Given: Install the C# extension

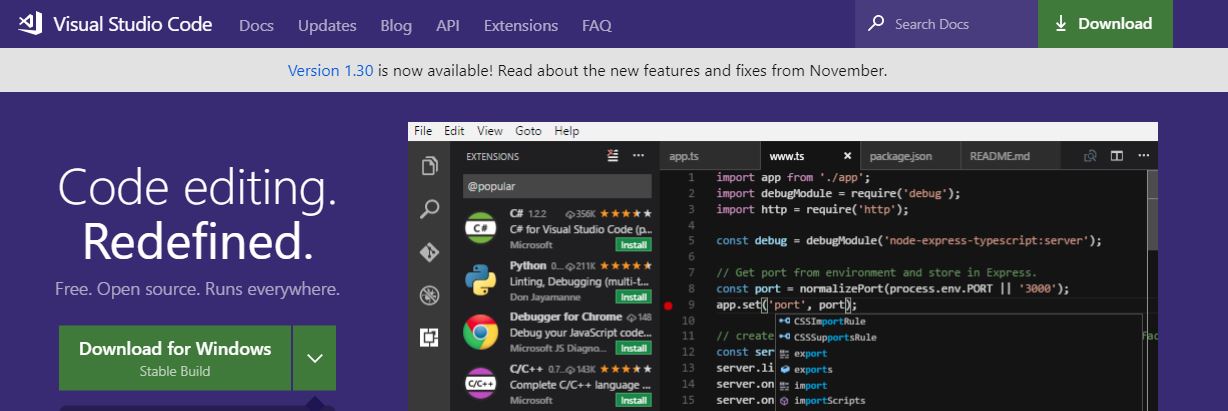Looking at the screenshot, I should (x=634, y=244).
